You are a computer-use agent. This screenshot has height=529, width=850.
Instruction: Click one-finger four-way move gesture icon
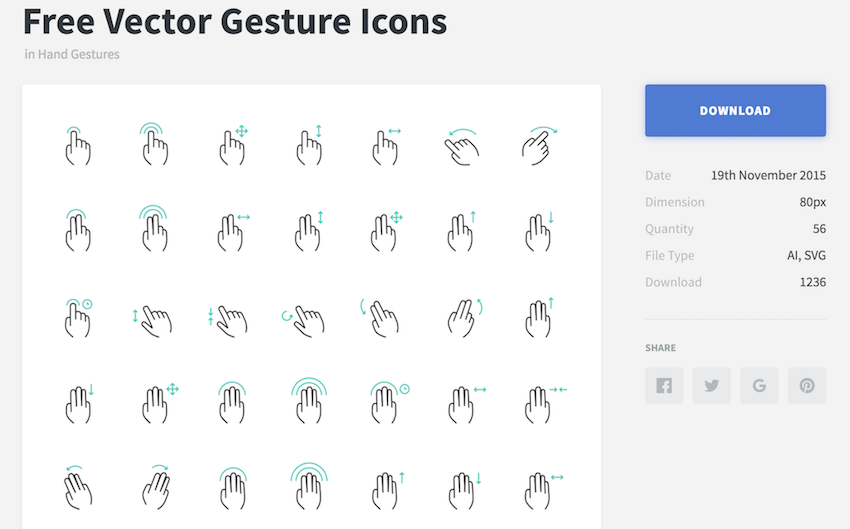coord(232,146)
